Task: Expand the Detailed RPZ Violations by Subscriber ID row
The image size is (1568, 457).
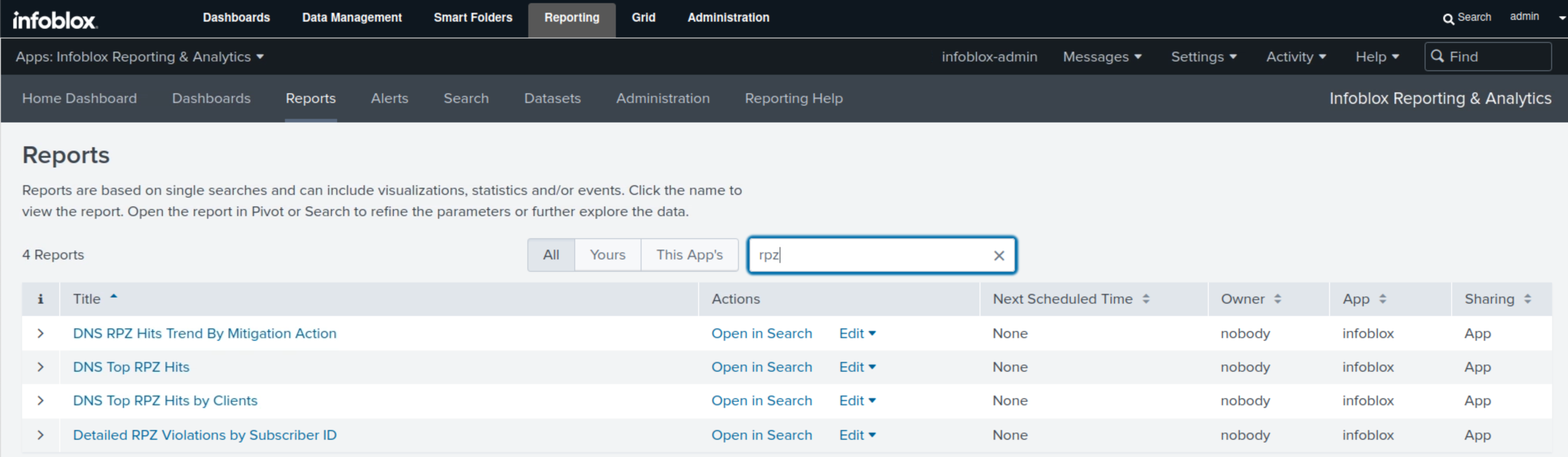Action: [40, 435]
